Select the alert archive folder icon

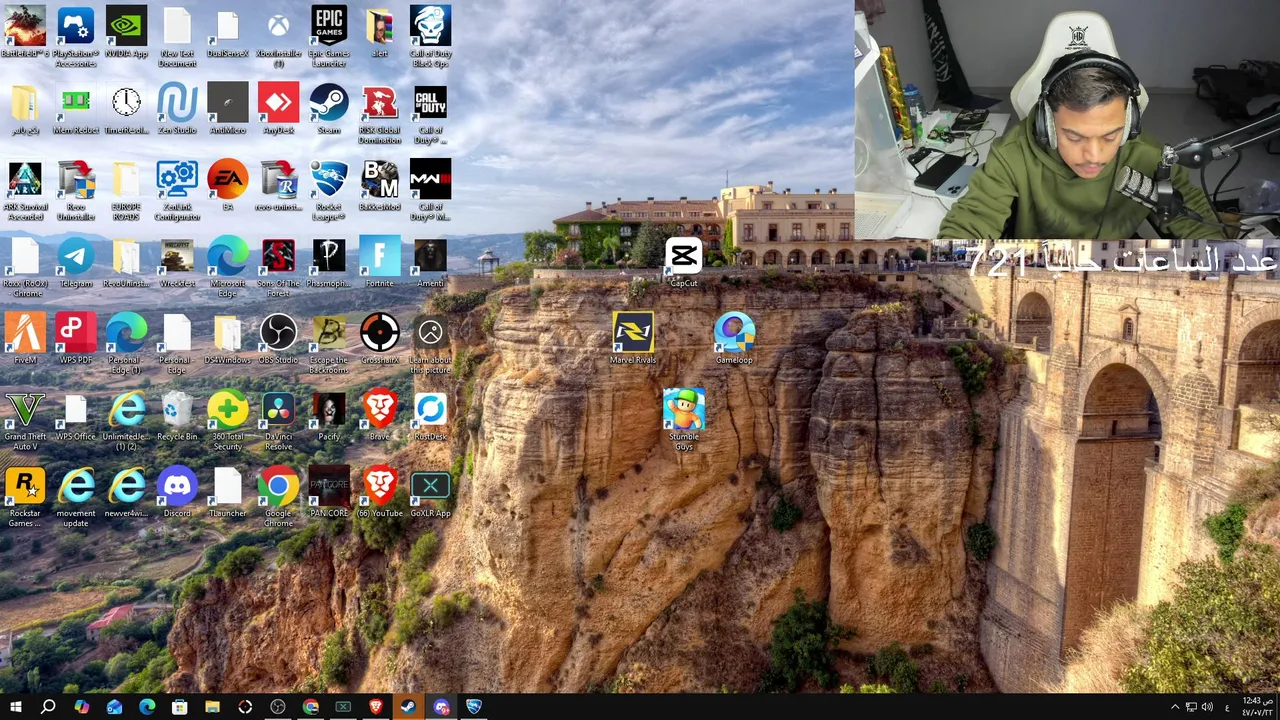(380, 32)
